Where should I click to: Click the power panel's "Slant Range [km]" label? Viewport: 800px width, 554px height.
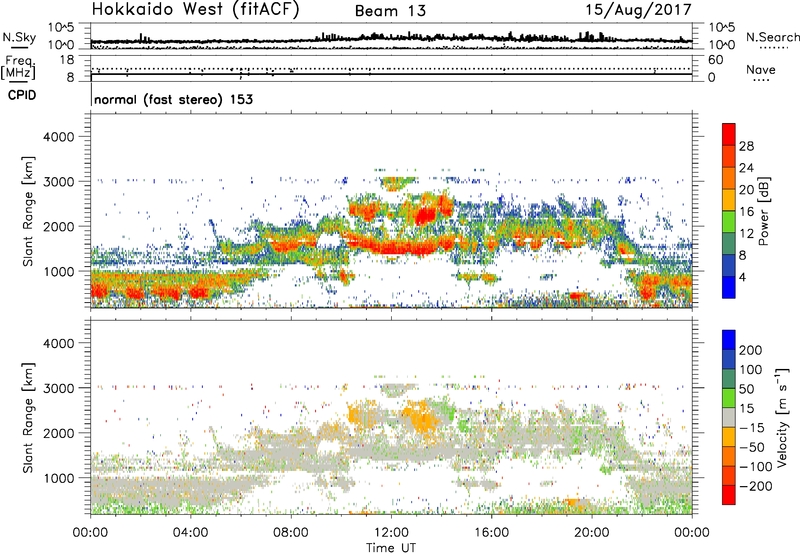coord(28,211)
